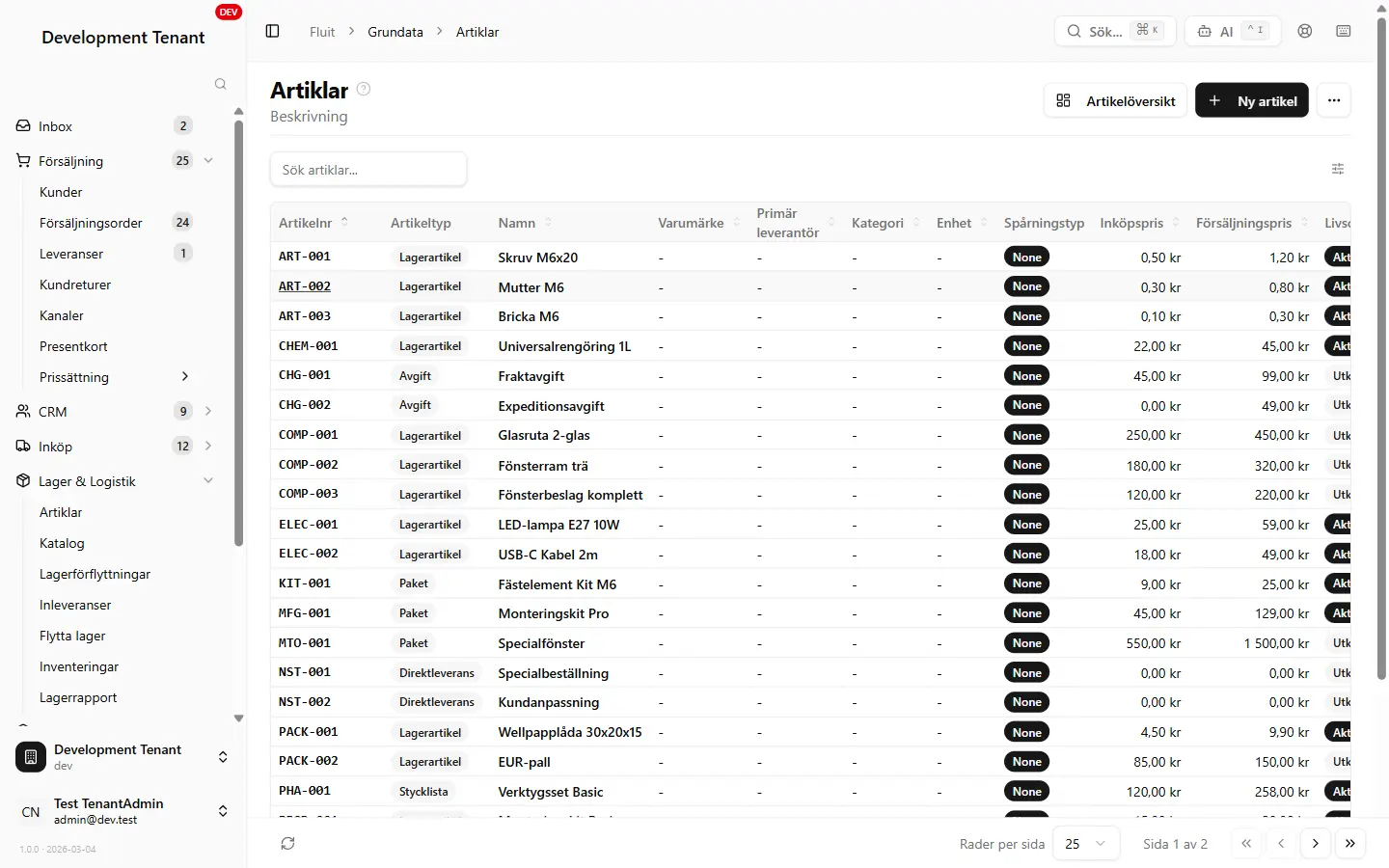Open the three-dots more options button

pos(1334,100)
